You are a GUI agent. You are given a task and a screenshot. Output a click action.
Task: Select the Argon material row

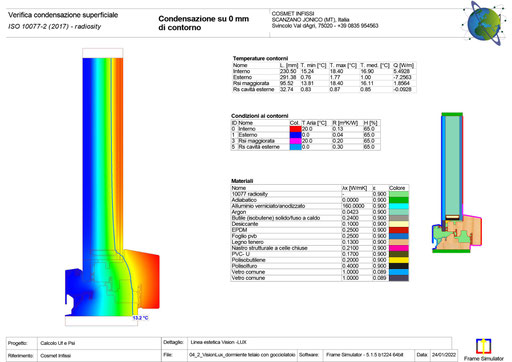tap(320, 212)
